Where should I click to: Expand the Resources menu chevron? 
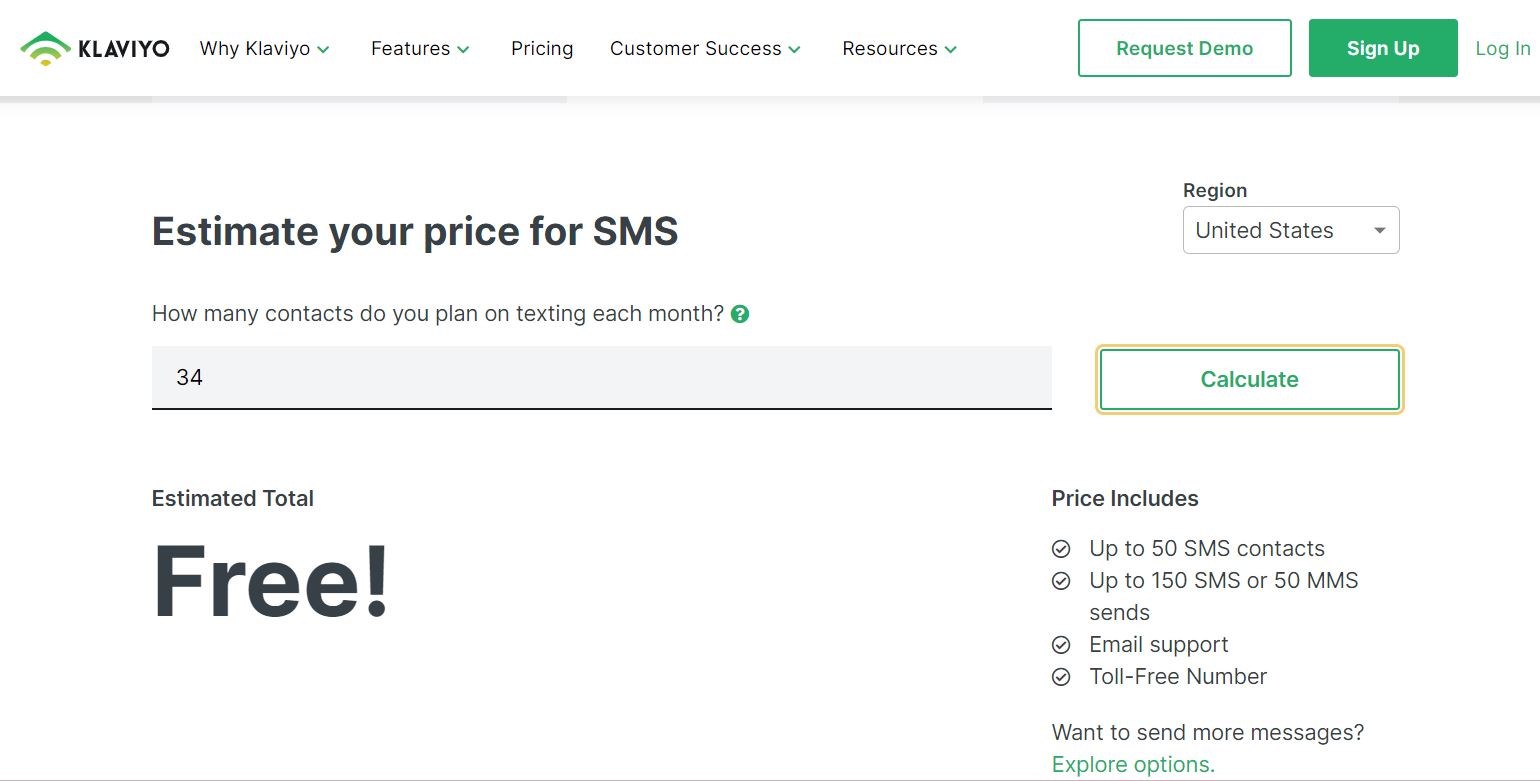pyautogui.click(x=950, y=48)
